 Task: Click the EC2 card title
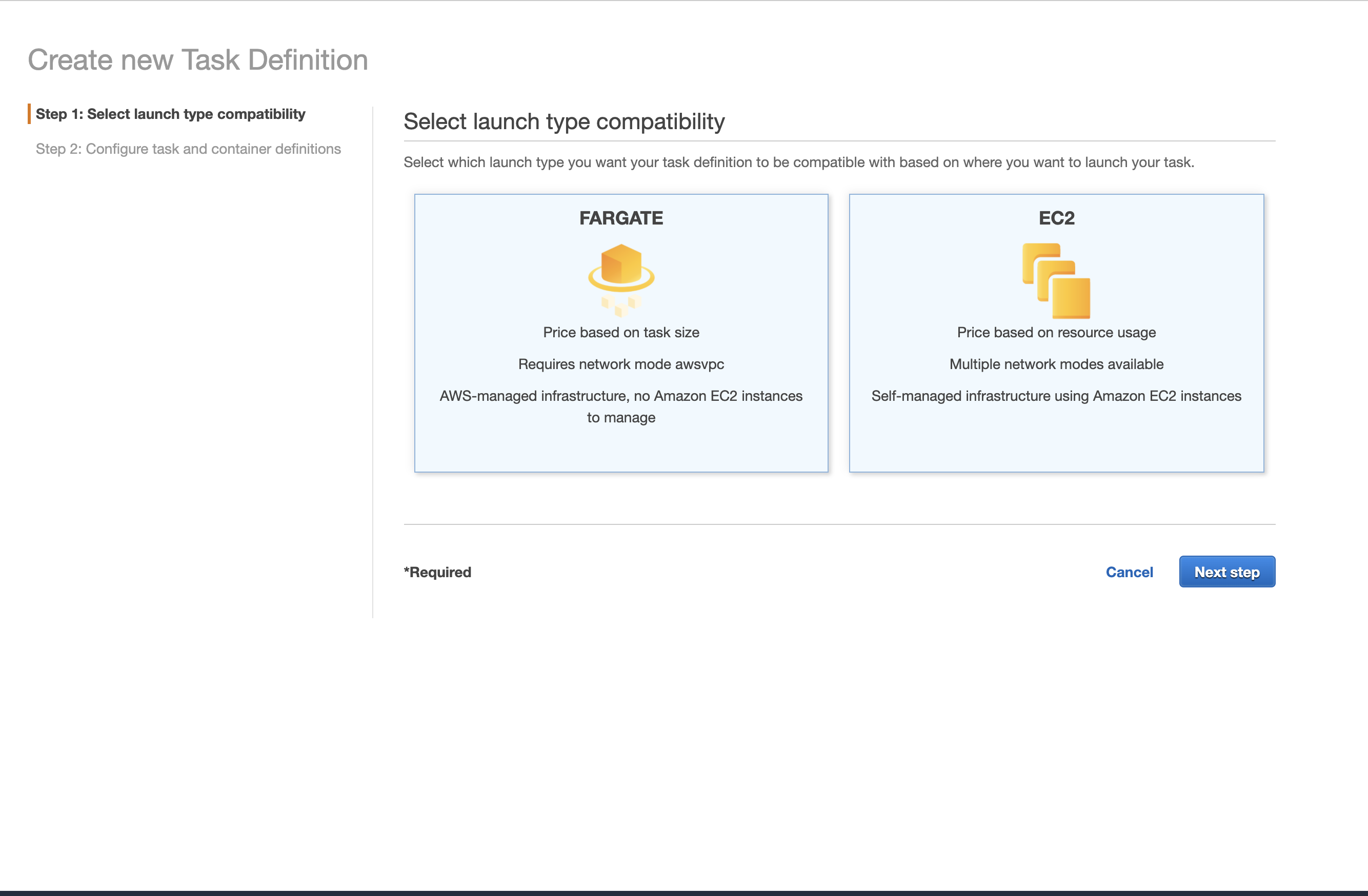coord(1056,218)
